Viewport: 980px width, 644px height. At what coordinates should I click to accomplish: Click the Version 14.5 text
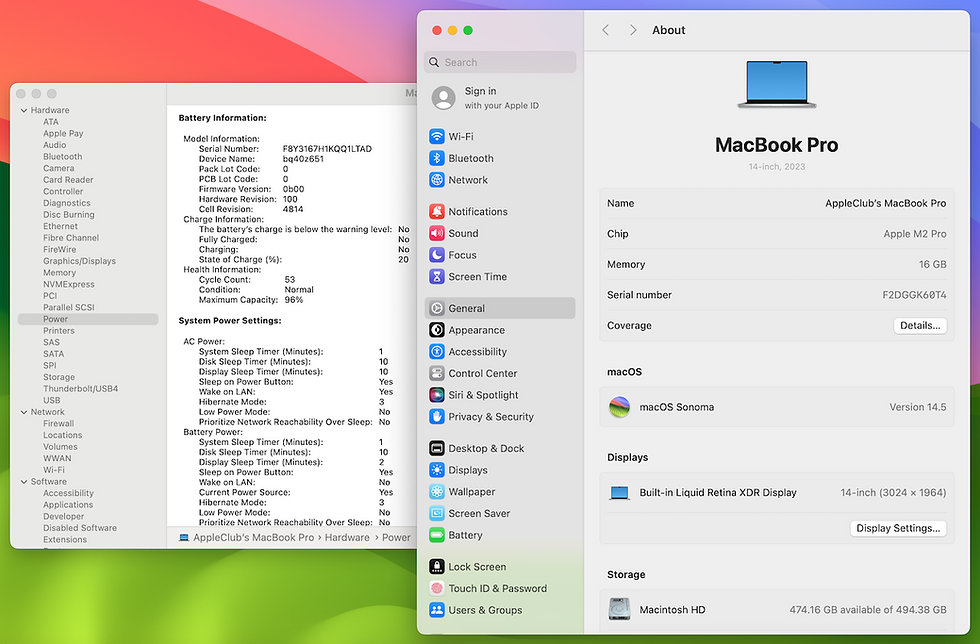tap(918, 407)
